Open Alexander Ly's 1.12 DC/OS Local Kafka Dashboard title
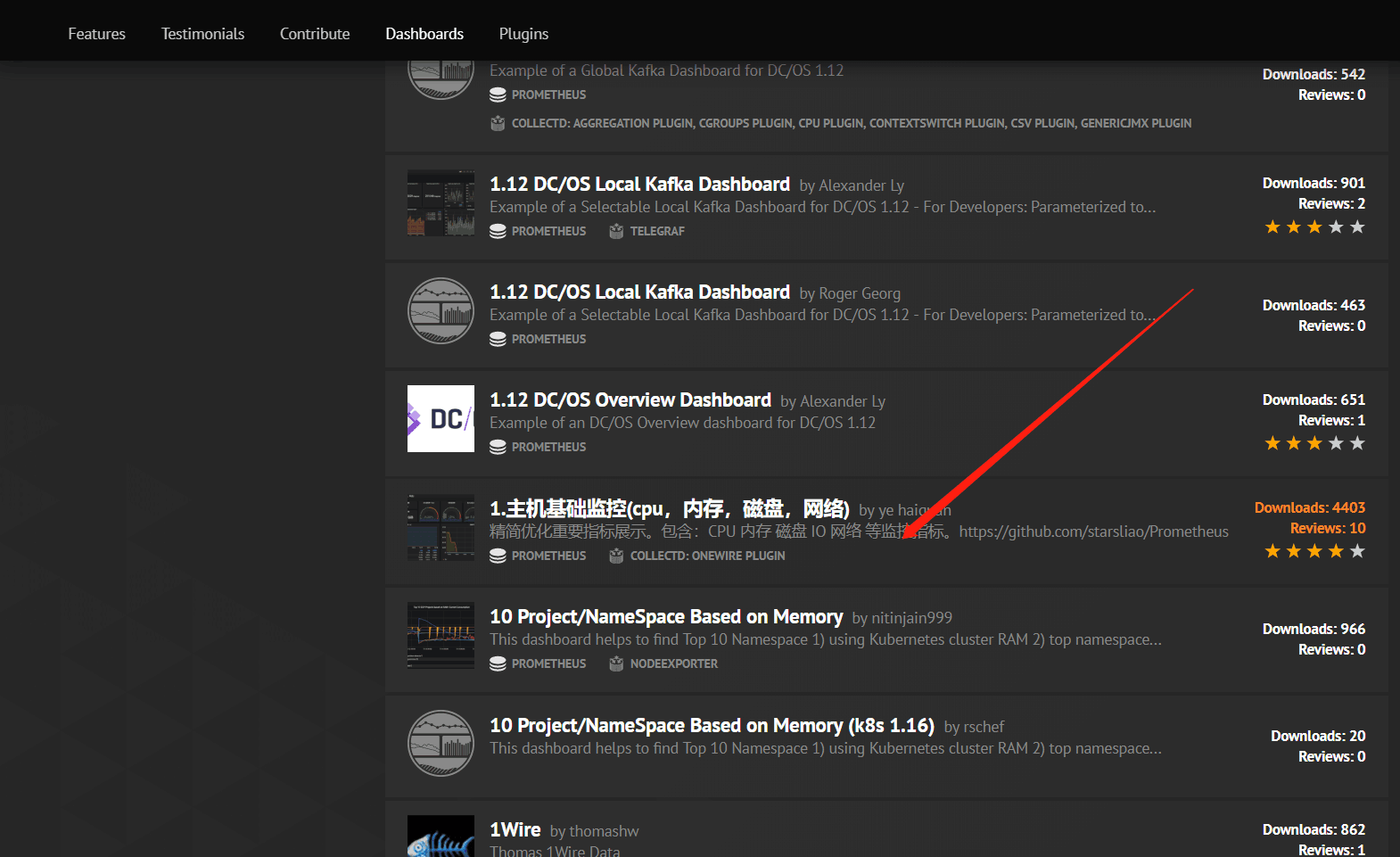The image size is (1400, 857). (639, 184)
